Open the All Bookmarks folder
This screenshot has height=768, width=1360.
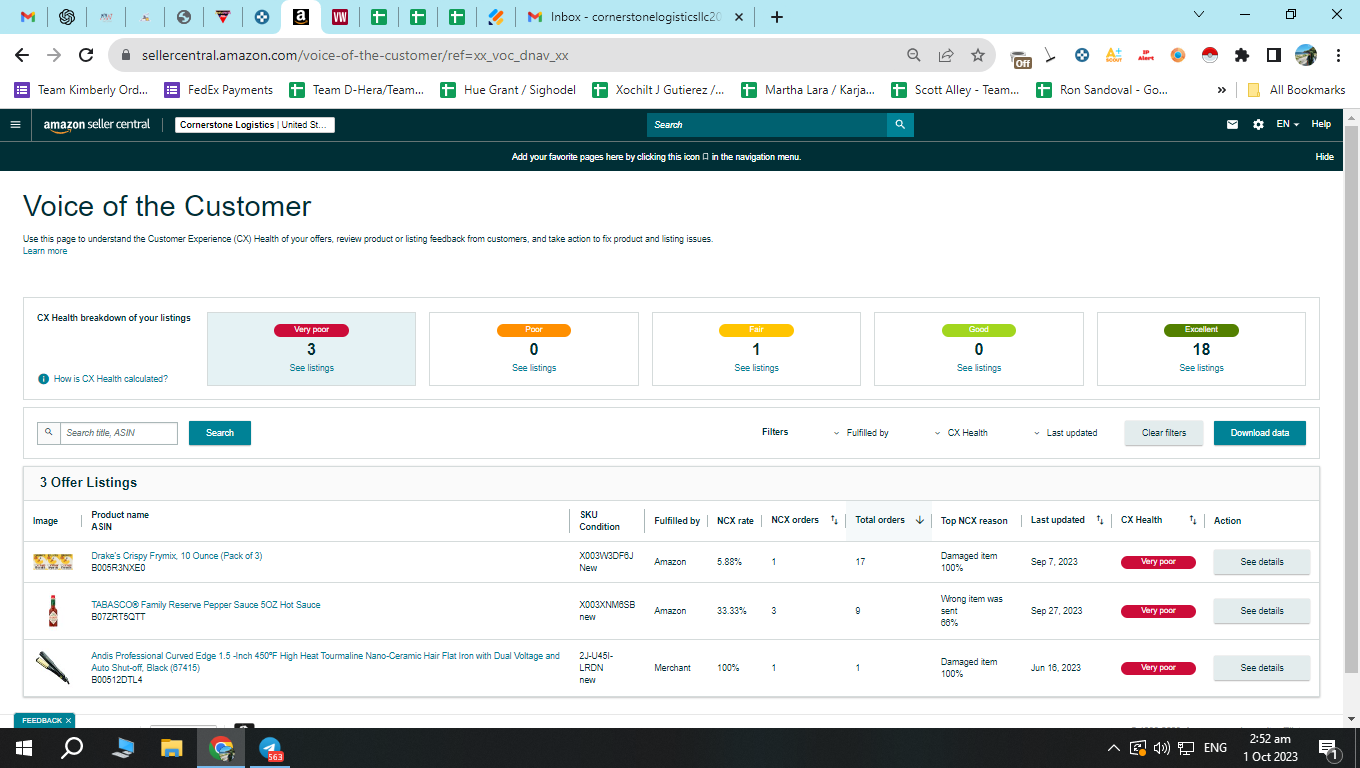coord(1296,90)
